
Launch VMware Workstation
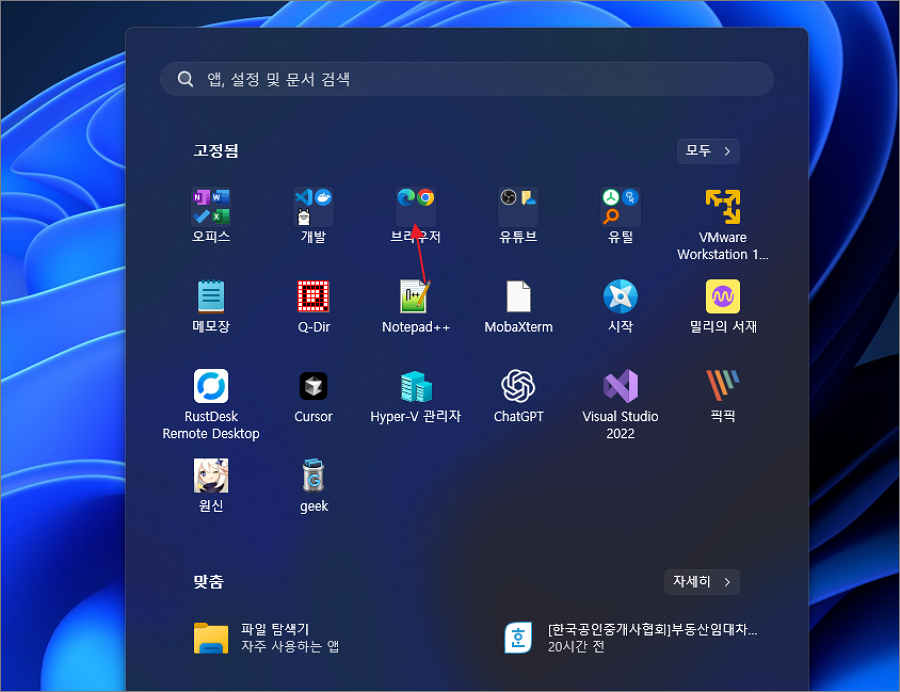click(723, 224)
